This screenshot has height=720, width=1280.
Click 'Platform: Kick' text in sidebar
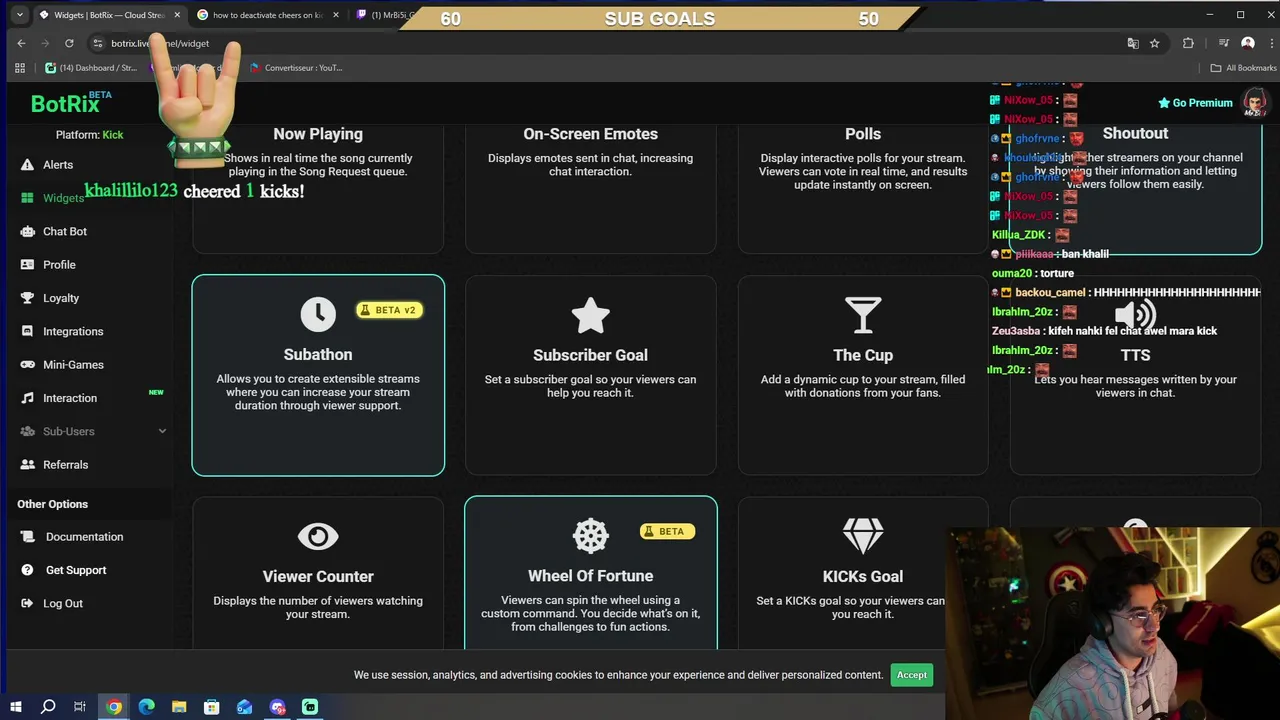(89, 135)
